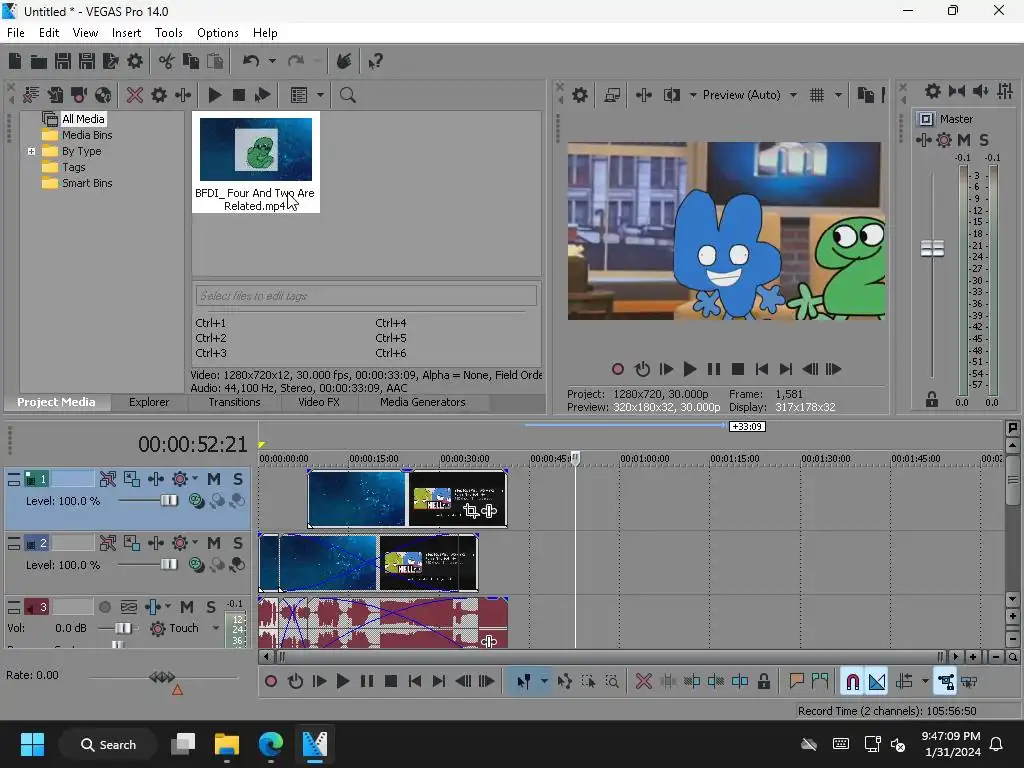Open the Media Generators tab
The height and width of the screenshot is (768, 1024).
click(x=423, y=402)
